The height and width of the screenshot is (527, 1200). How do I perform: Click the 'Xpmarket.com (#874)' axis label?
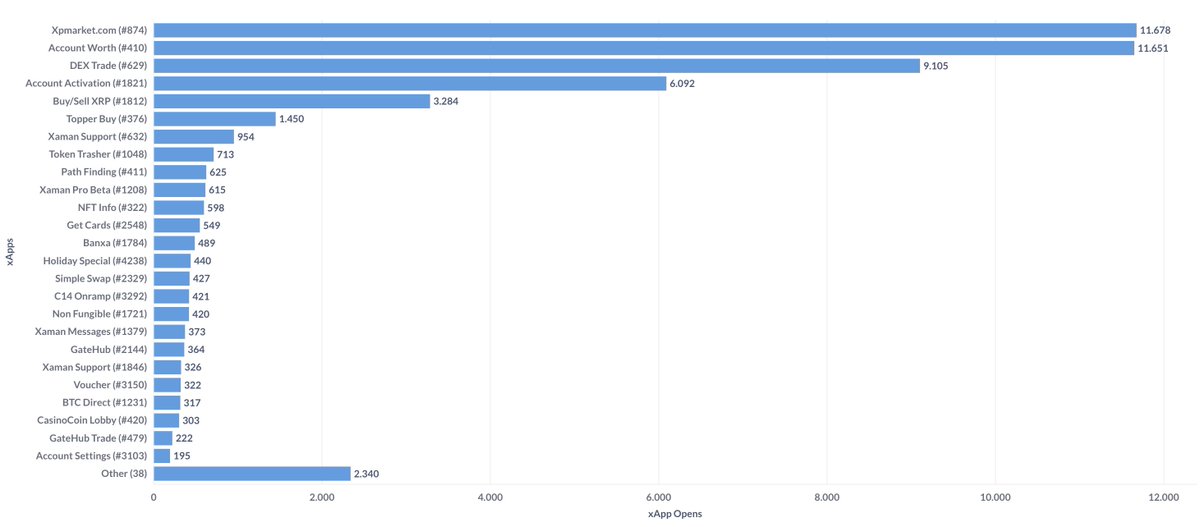click(99, 30)
